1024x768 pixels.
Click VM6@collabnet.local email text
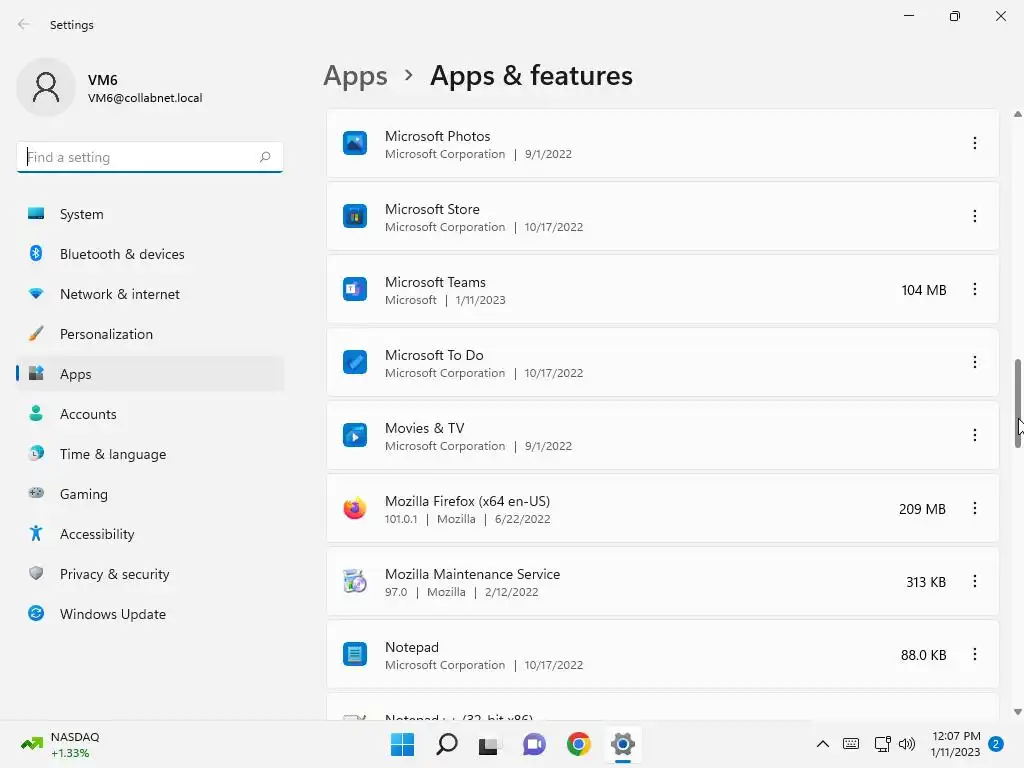coord(145,98)
